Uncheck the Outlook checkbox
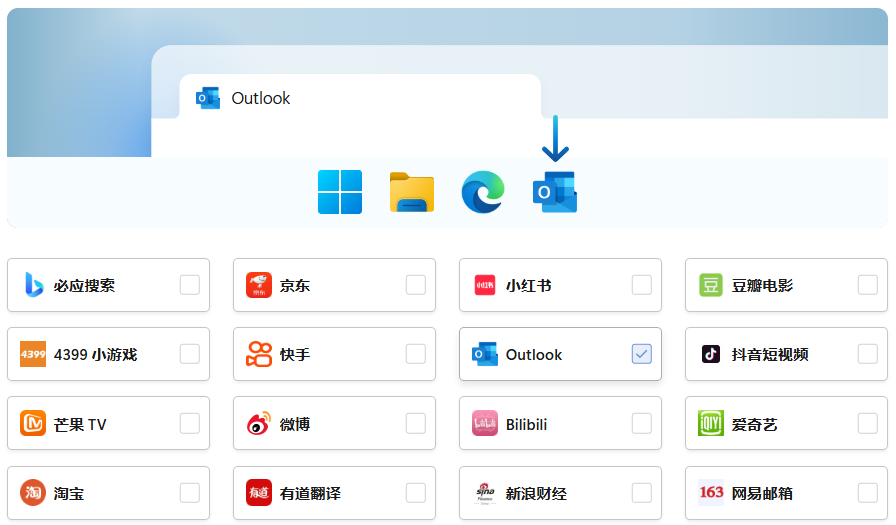The image size is (896, 525). pyautogui.click(x=641, y=354)
